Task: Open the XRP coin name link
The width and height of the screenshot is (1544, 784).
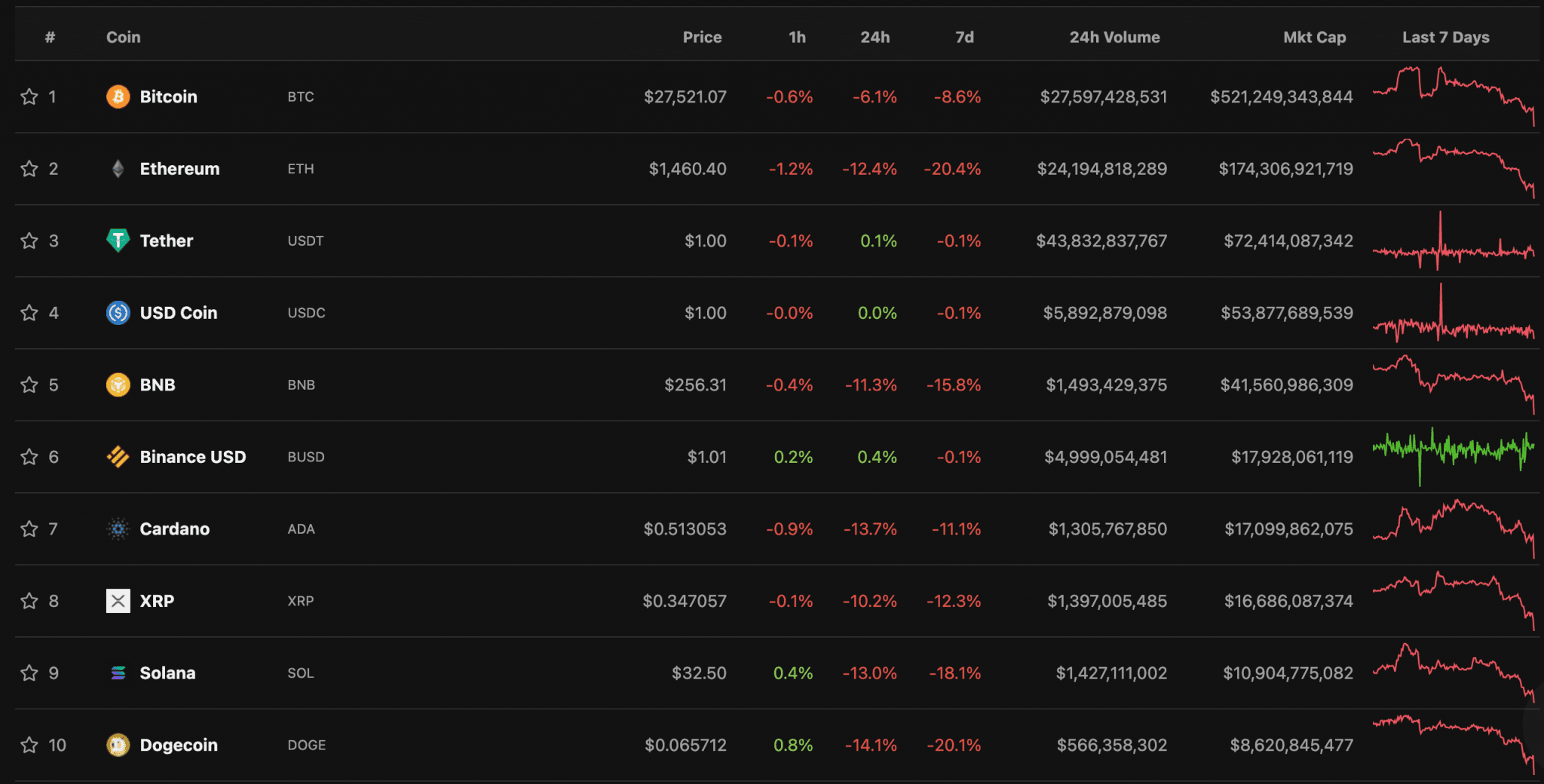Action: 157,601
